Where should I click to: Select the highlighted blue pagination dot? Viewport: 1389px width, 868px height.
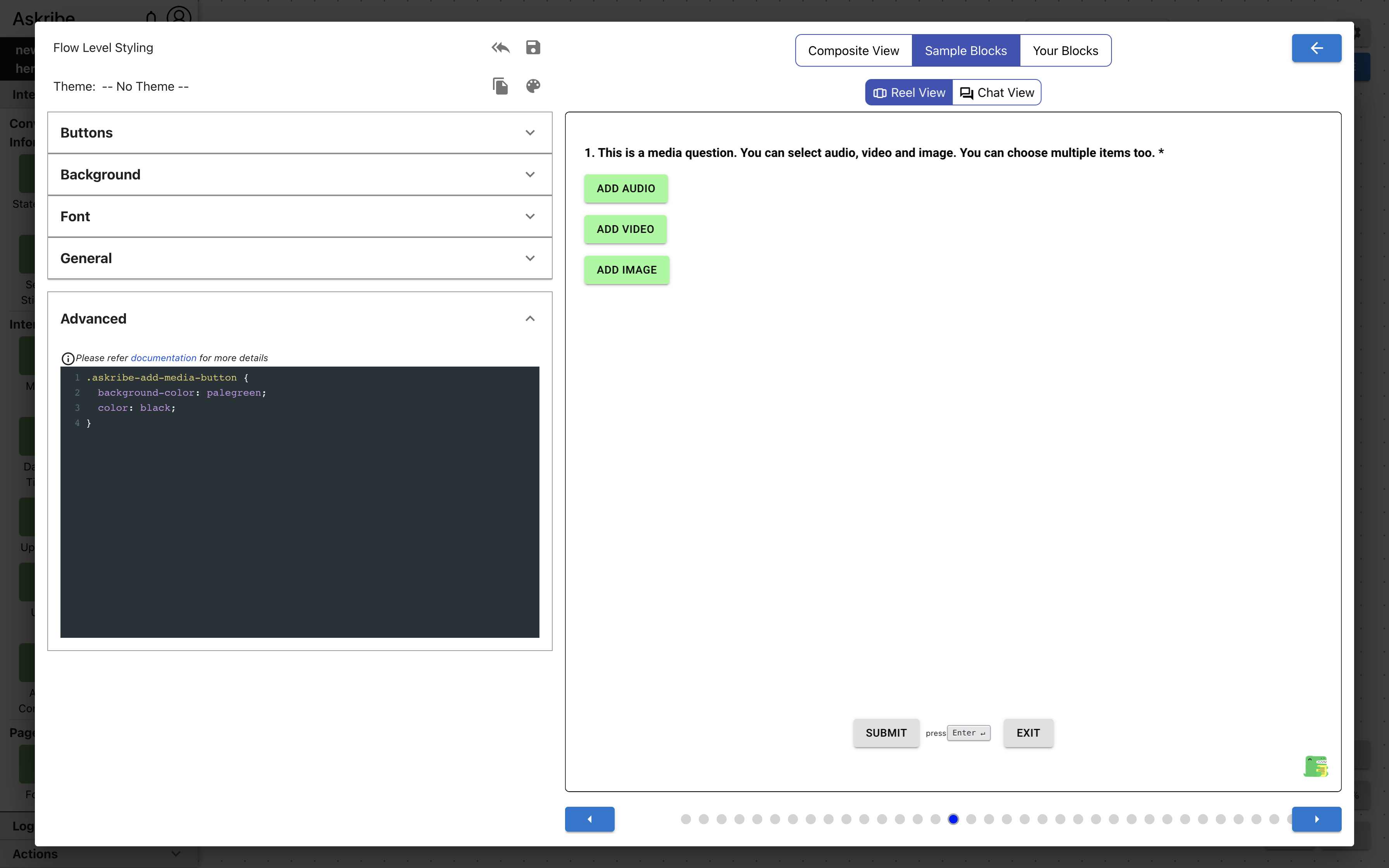click(953, 819)
